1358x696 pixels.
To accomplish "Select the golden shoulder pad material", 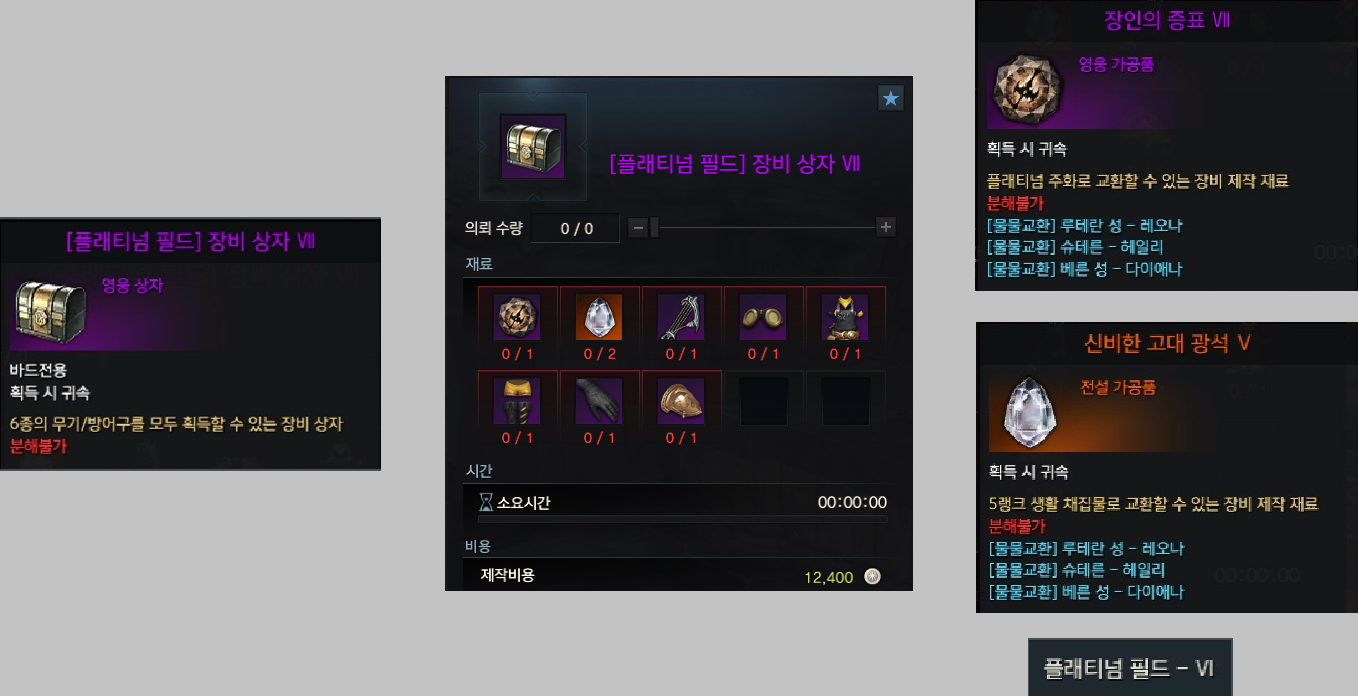I will tap(681, 402).
